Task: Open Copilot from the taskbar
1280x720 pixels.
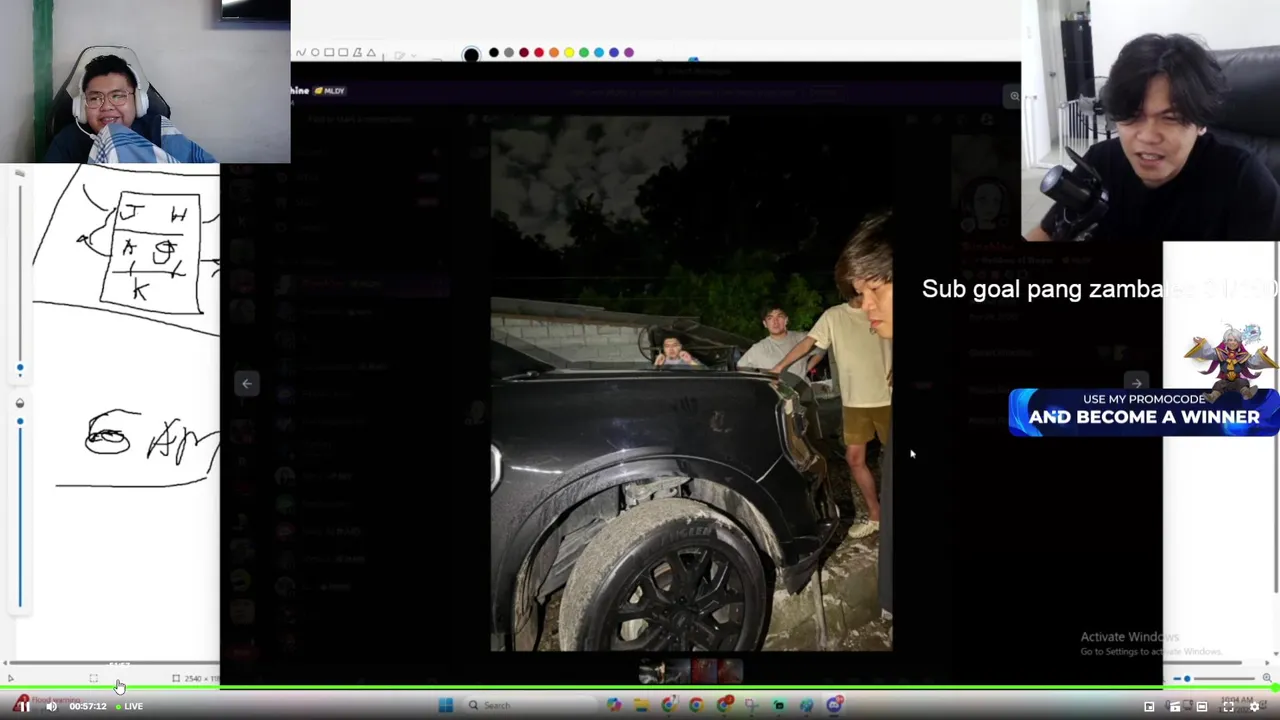Action: tap(613, 705)
